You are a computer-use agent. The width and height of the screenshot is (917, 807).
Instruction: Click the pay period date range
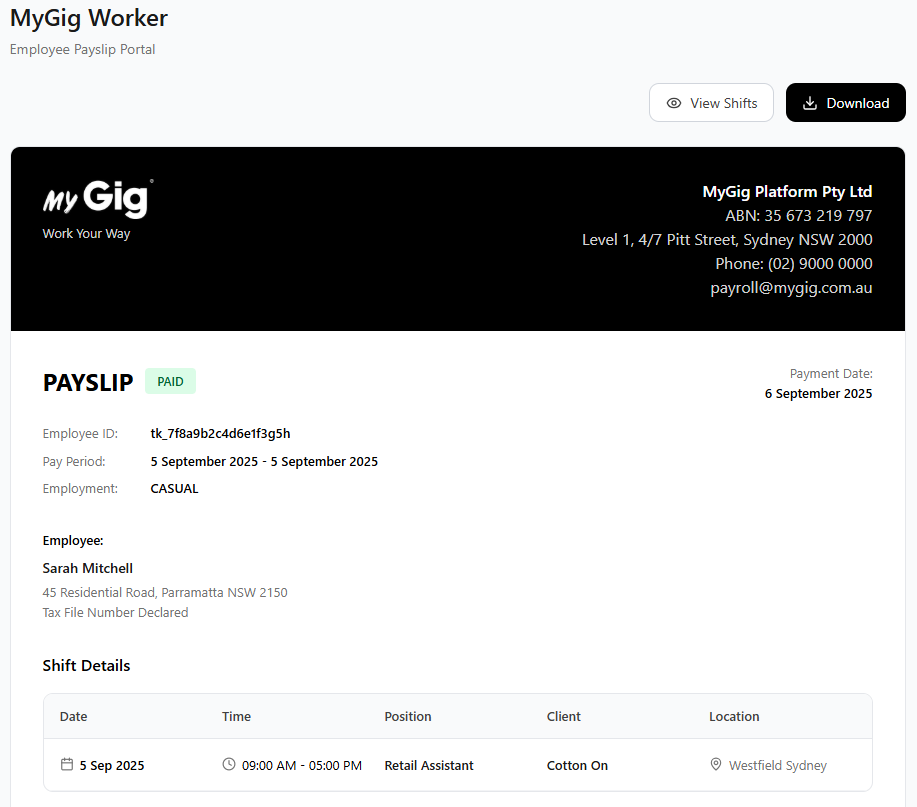tap(264, 461)
